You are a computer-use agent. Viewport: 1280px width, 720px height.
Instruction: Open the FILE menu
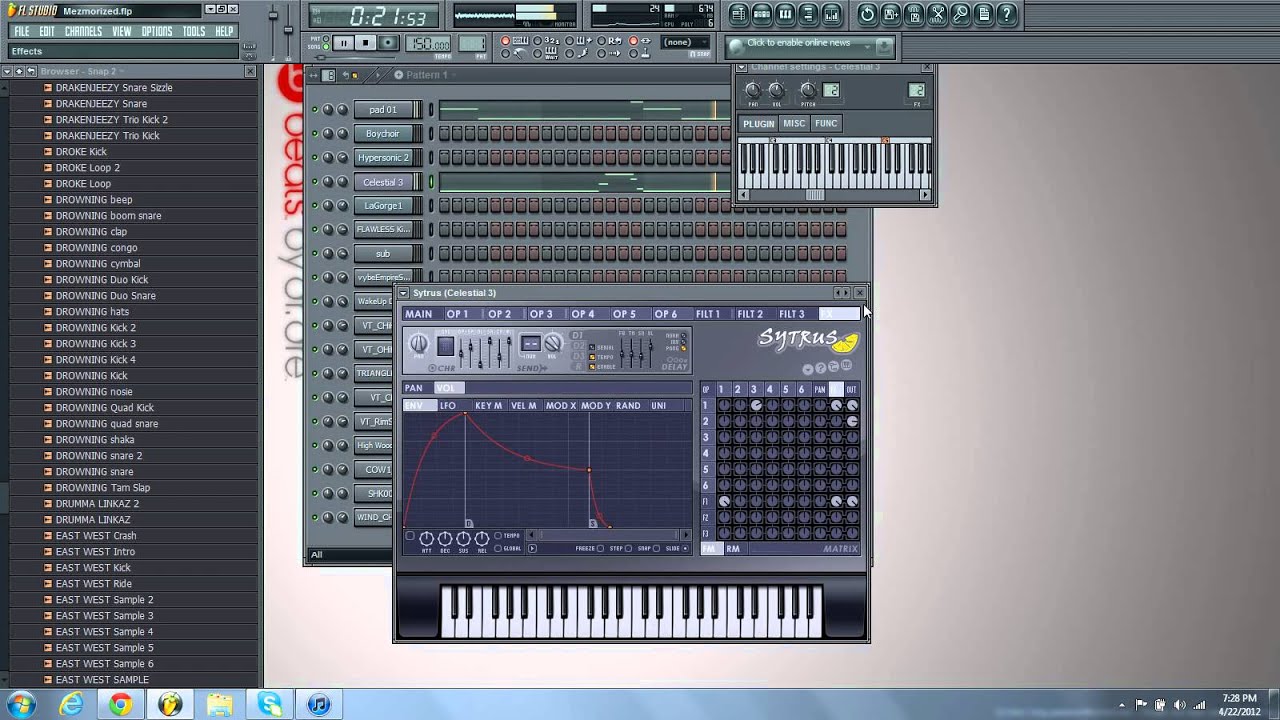(21, 31)
